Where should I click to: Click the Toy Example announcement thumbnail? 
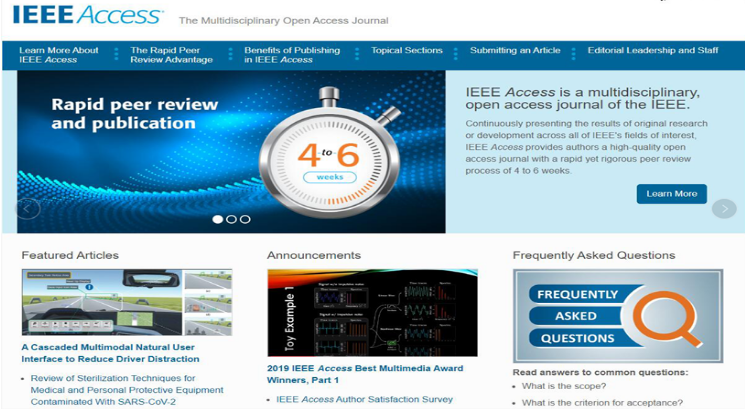pos(372,313)
